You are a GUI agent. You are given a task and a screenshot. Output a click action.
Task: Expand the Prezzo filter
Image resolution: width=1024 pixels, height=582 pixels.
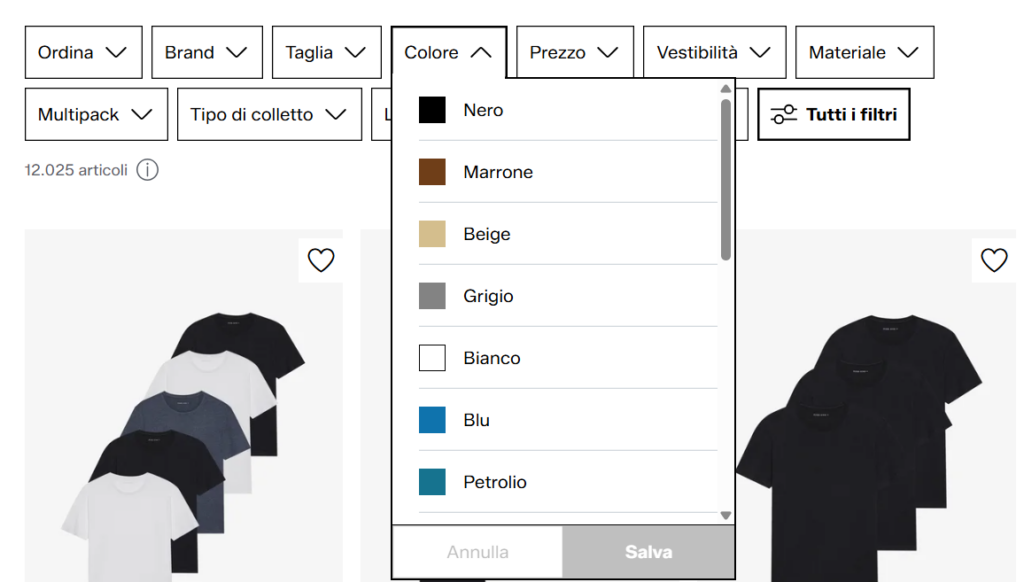[575, 52]
